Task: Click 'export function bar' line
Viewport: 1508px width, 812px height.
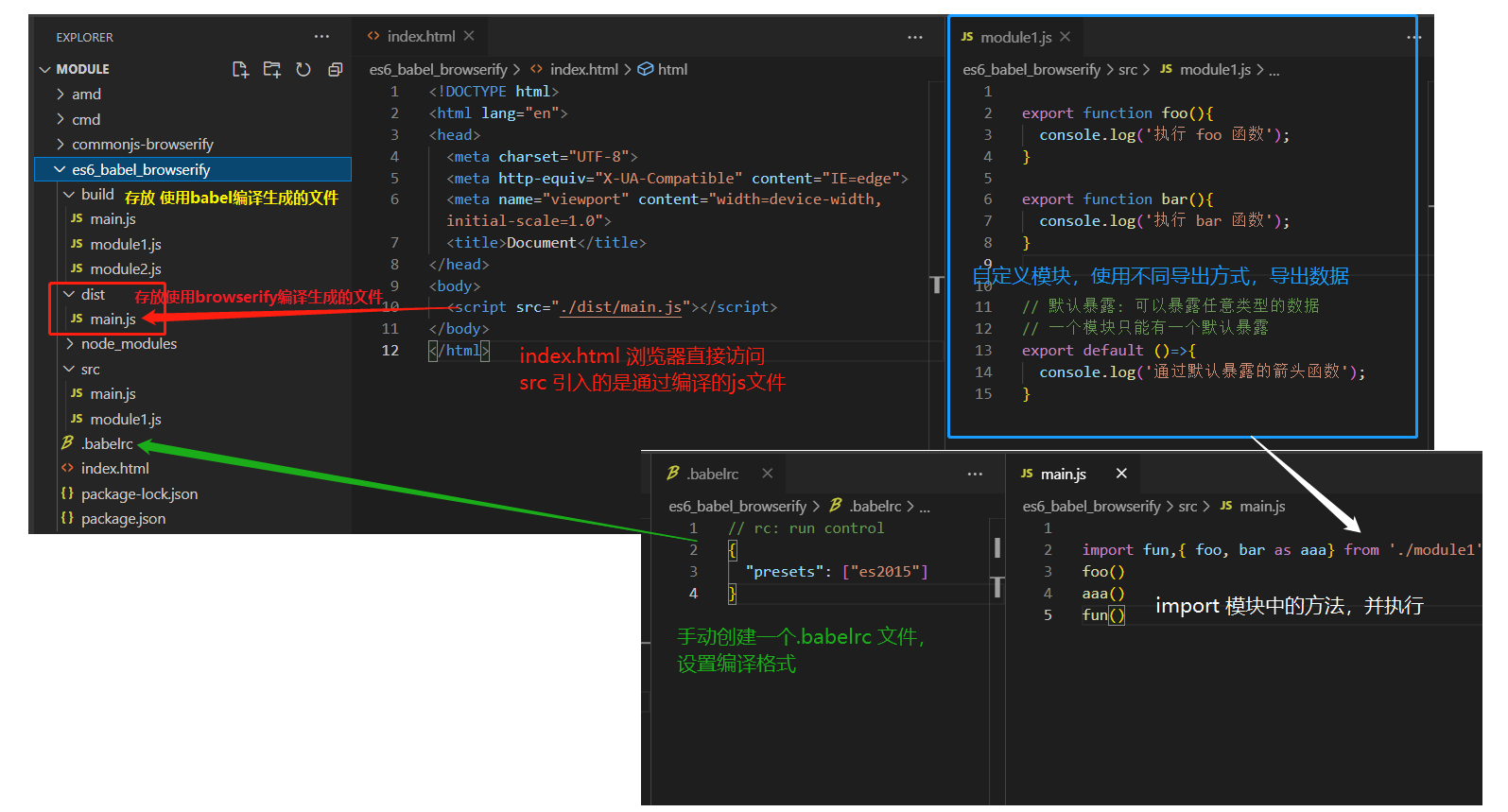Action: coord(1118,199)
